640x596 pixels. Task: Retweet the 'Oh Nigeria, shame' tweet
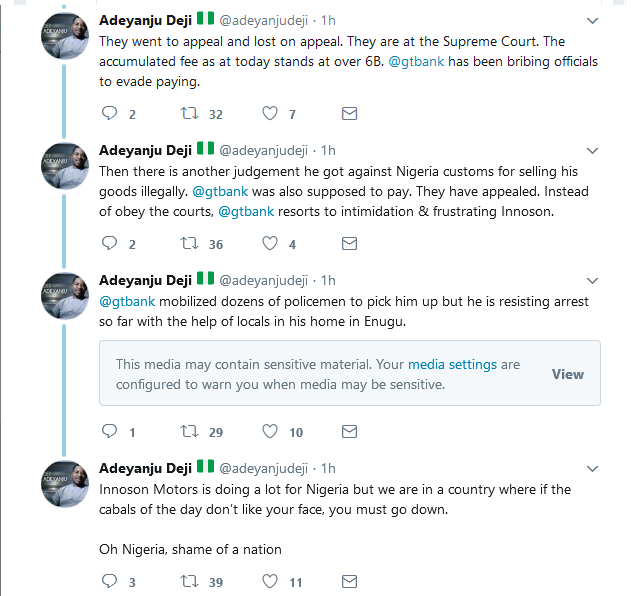coord(188,581)
